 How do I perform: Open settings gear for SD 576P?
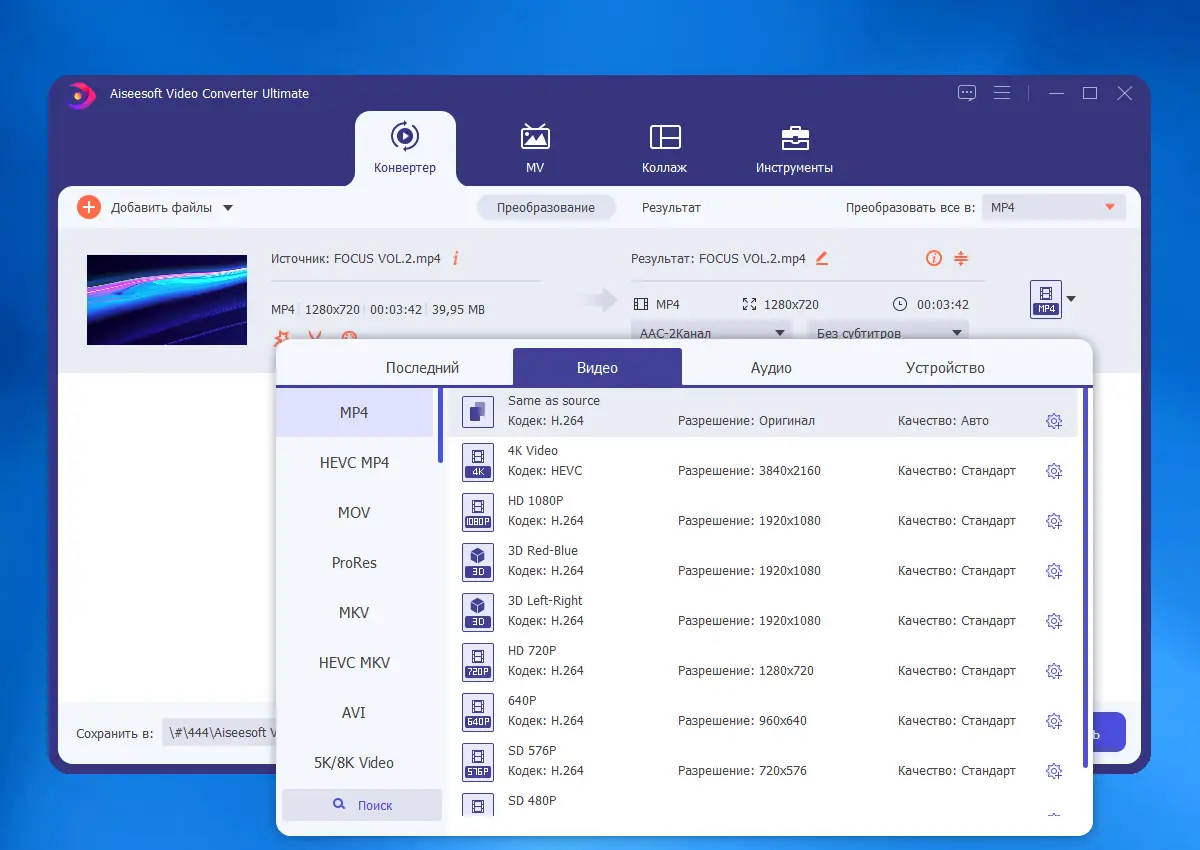coord(1053,771)
